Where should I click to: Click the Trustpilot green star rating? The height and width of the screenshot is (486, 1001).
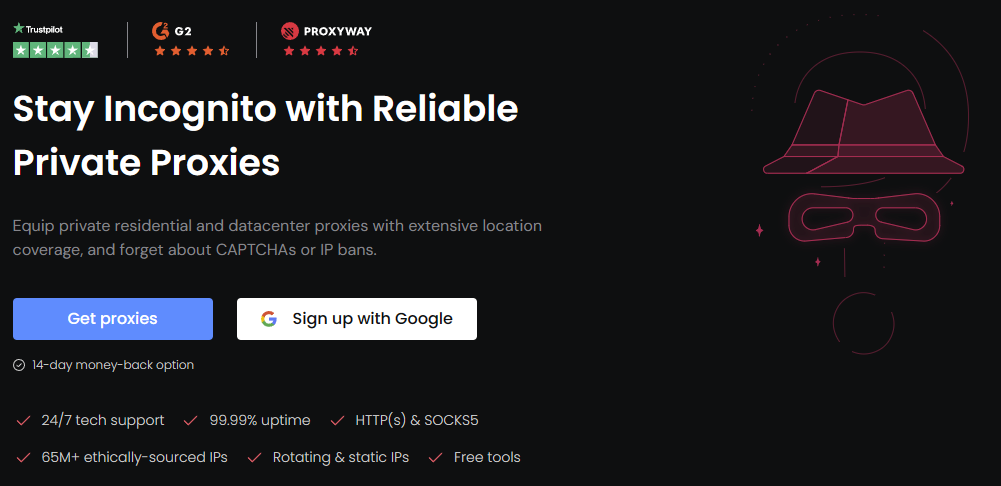point(55,50)
